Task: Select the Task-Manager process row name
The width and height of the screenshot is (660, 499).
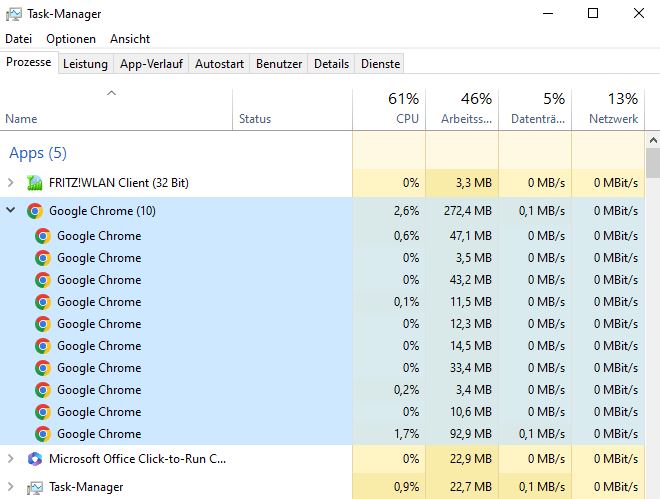Action: (x=86, y=487)
